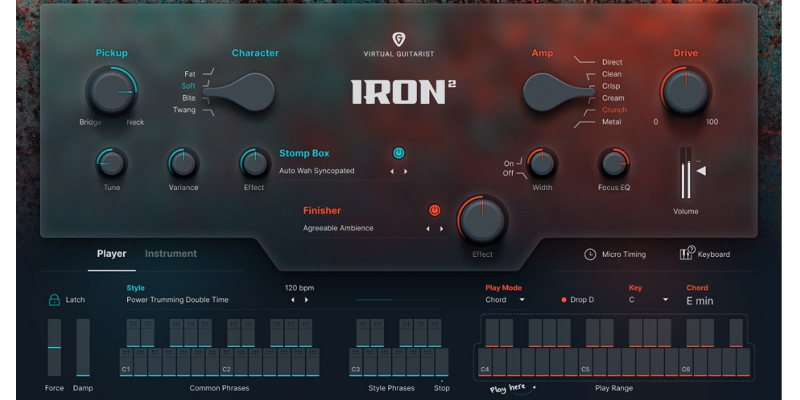Set Character to Soft
The width and height of the screenshot is (800, 400).
click(188, 86)
